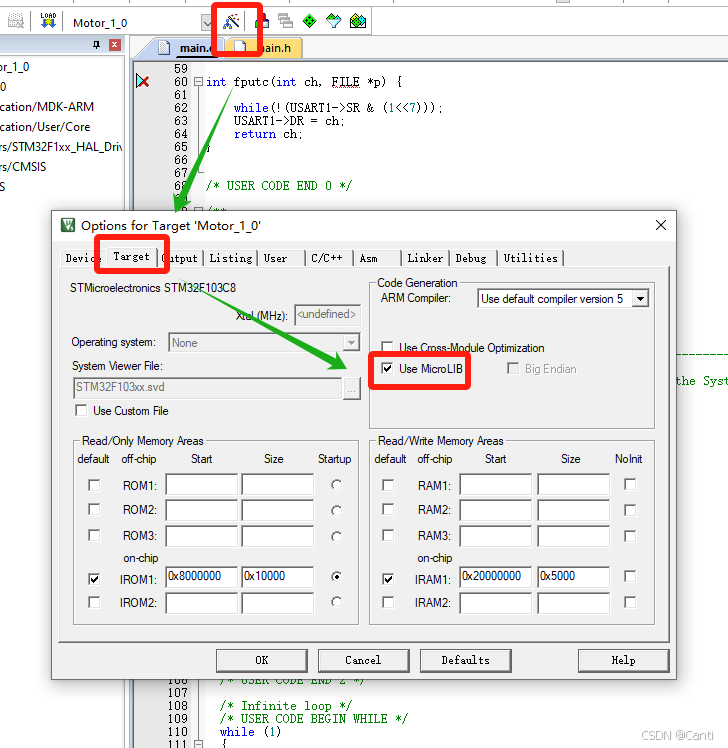Open File Extensions, Books and Environment icon
Image resolution: width=728 pixels, height=748 pixels.
point(262,21)
